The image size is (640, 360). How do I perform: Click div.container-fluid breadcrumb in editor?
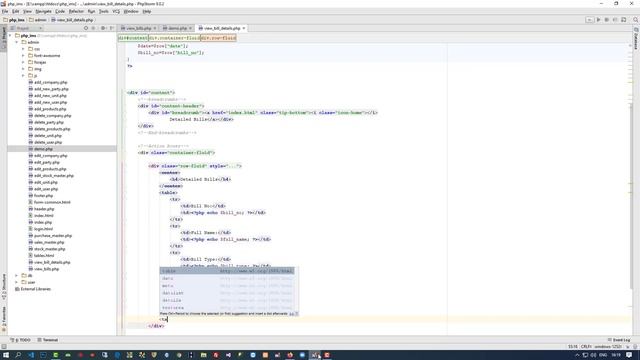click(x=174, y=38)
